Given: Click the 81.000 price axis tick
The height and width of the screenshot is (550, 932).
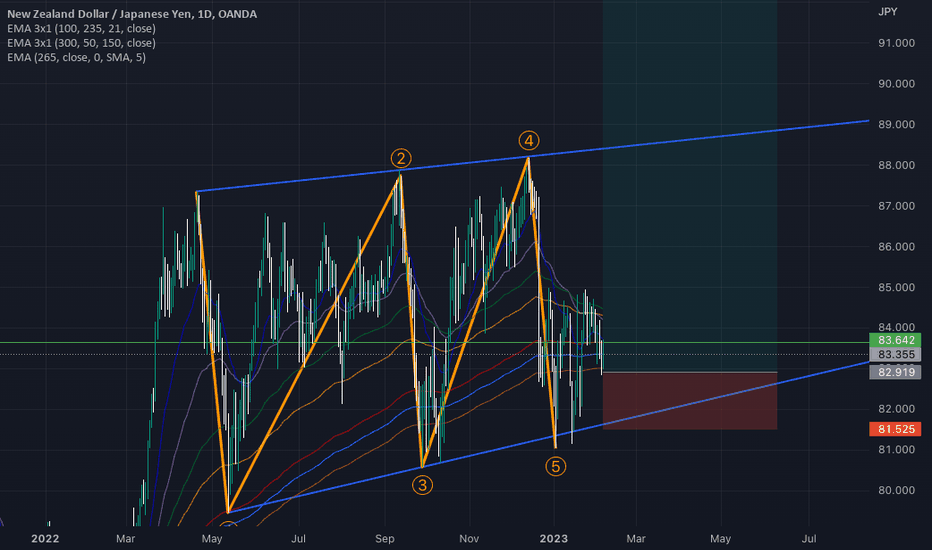Looking at the screenshot, I should (x=896, y=450).
